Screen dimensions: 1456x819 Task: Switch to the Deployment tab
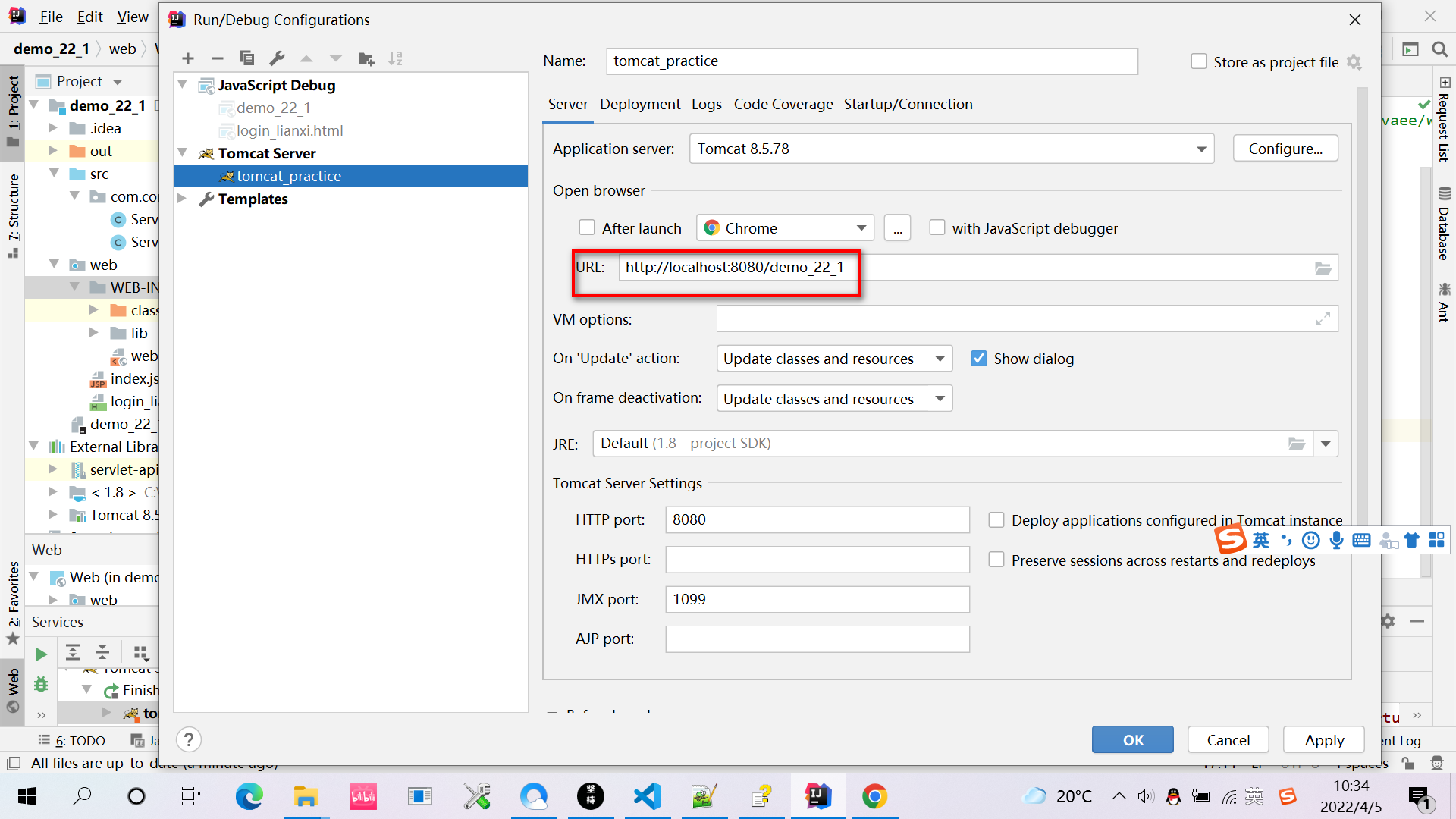[640, 104]
